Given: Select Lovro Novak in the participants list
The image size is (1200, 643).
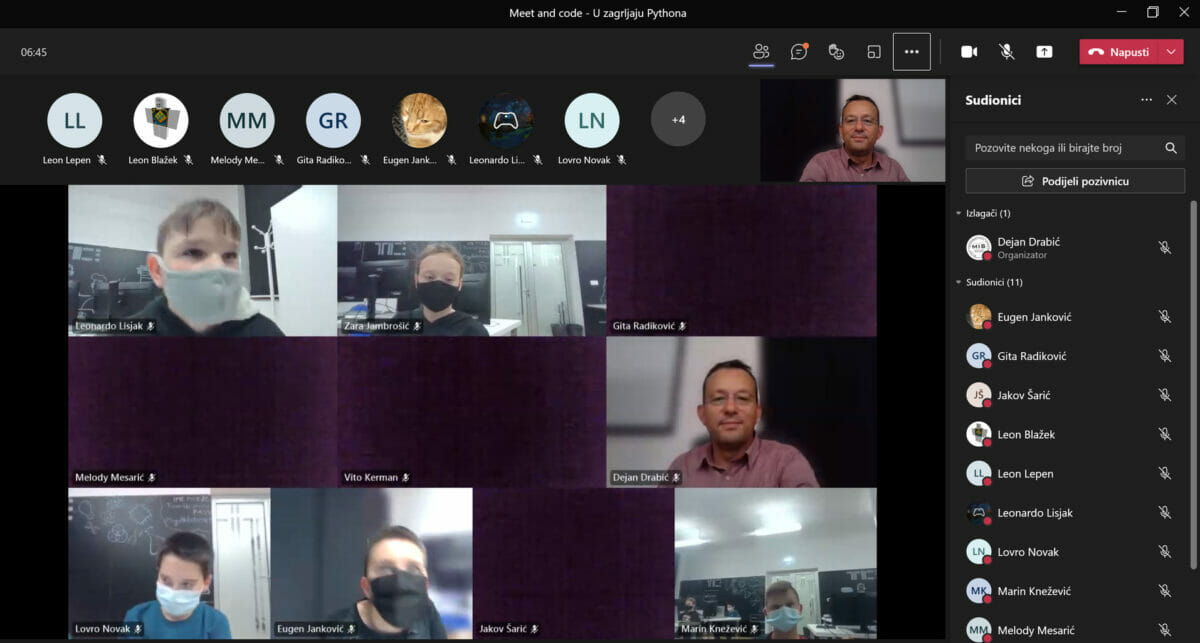Looking at the screenshot, I should tap(1027, 552).
